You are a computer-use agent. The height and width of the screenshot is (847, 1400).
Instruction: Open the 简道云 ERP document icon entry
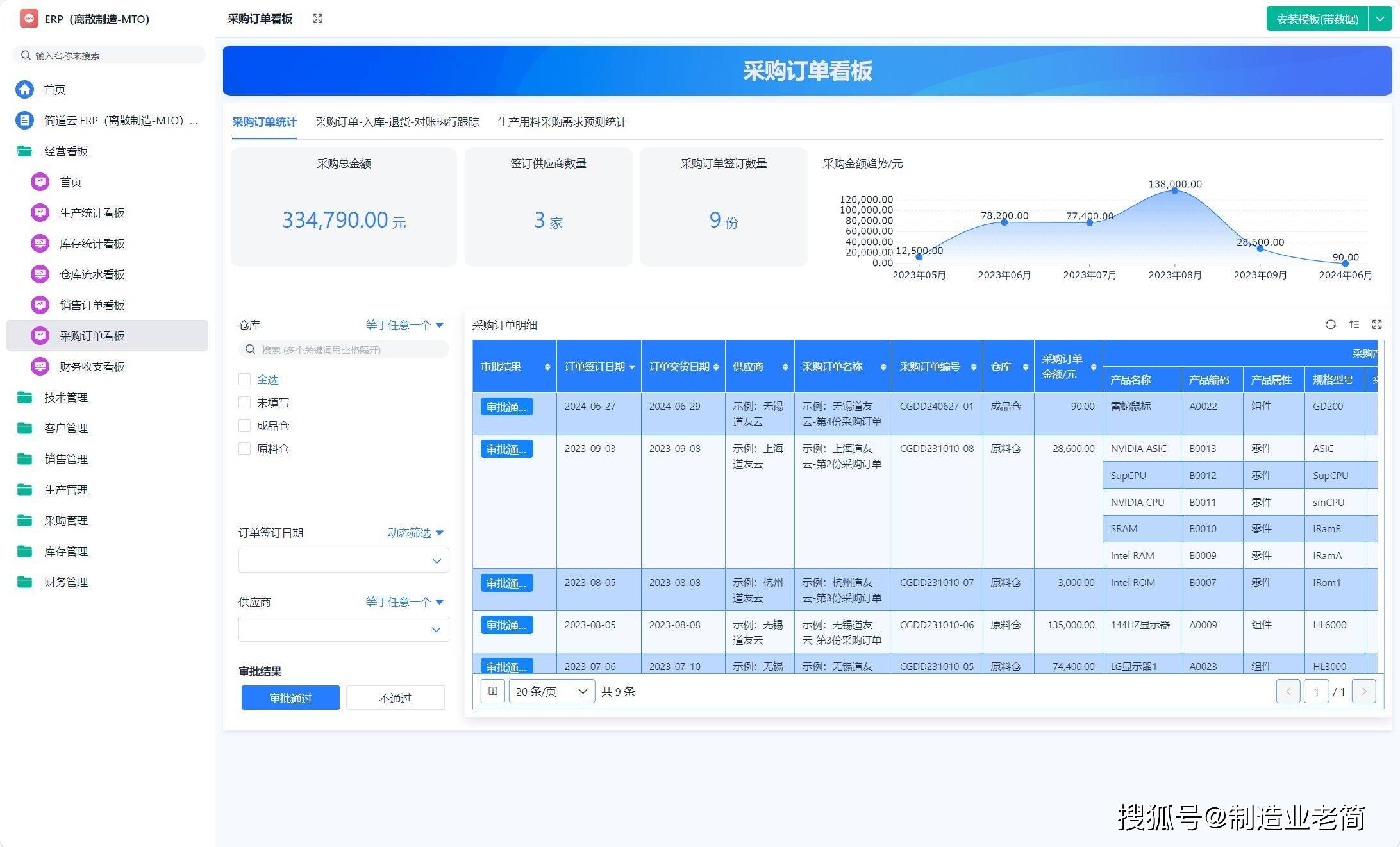[x=25, y=120]
